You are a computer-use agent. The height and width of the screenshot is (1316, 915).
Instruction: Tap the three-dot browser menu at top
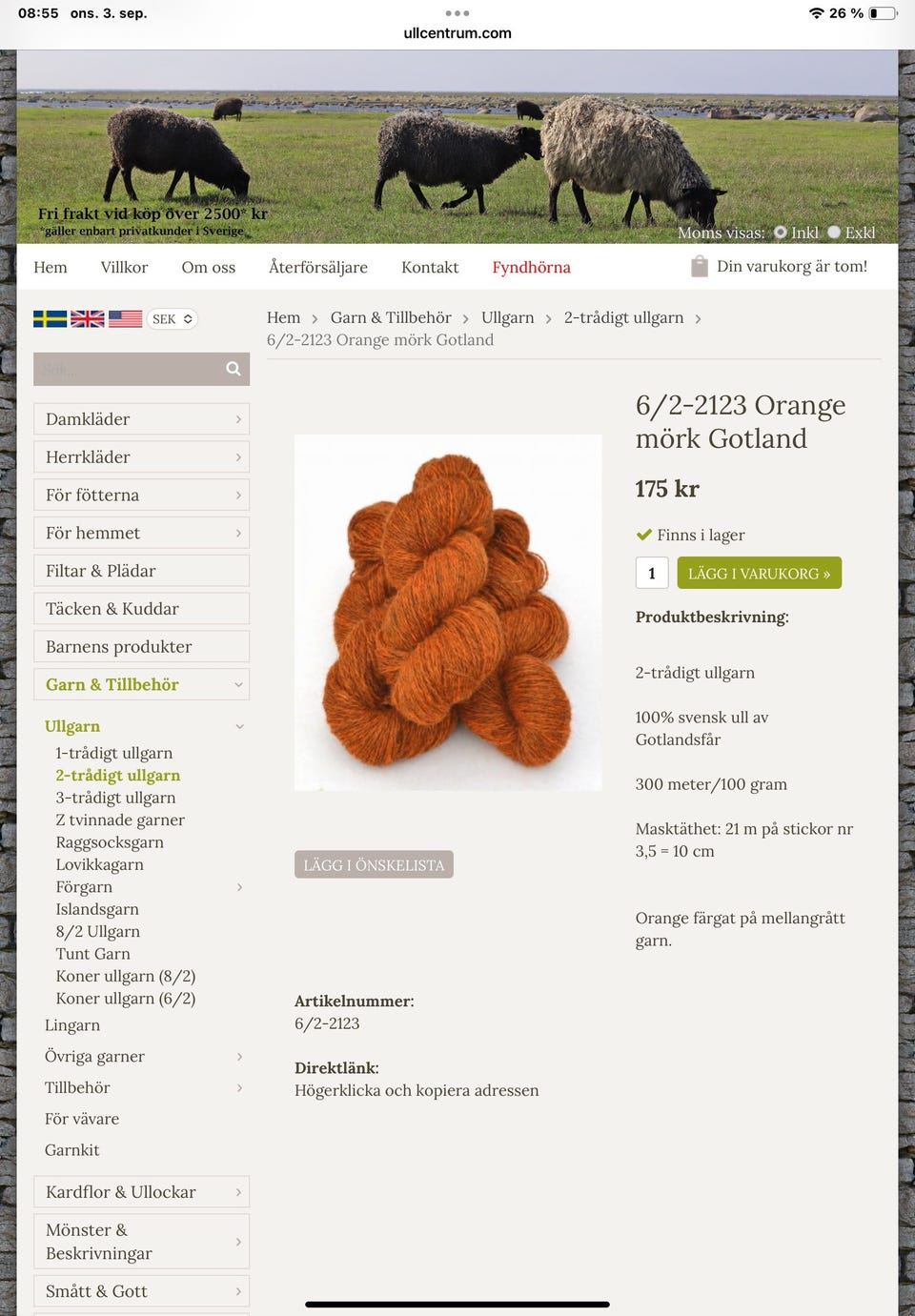click(x=457, y=13)
